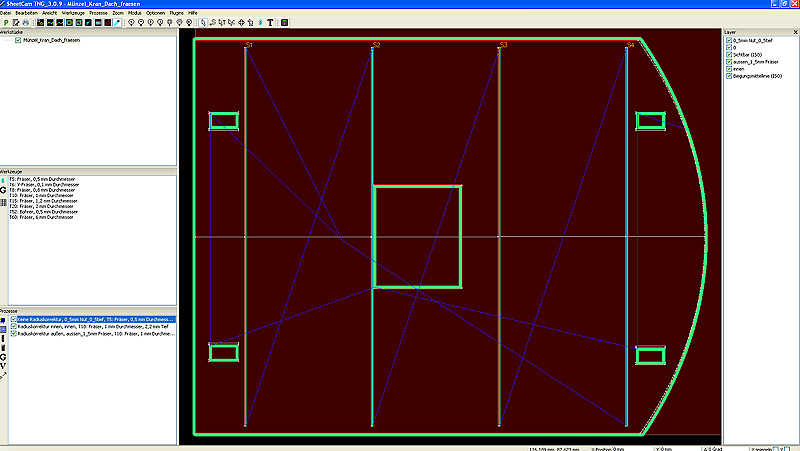The width and height of the screenshot is (800, 451).
Task: Toggle the Radiuskorrektur außen process checkbox
Action: [14, 333]
